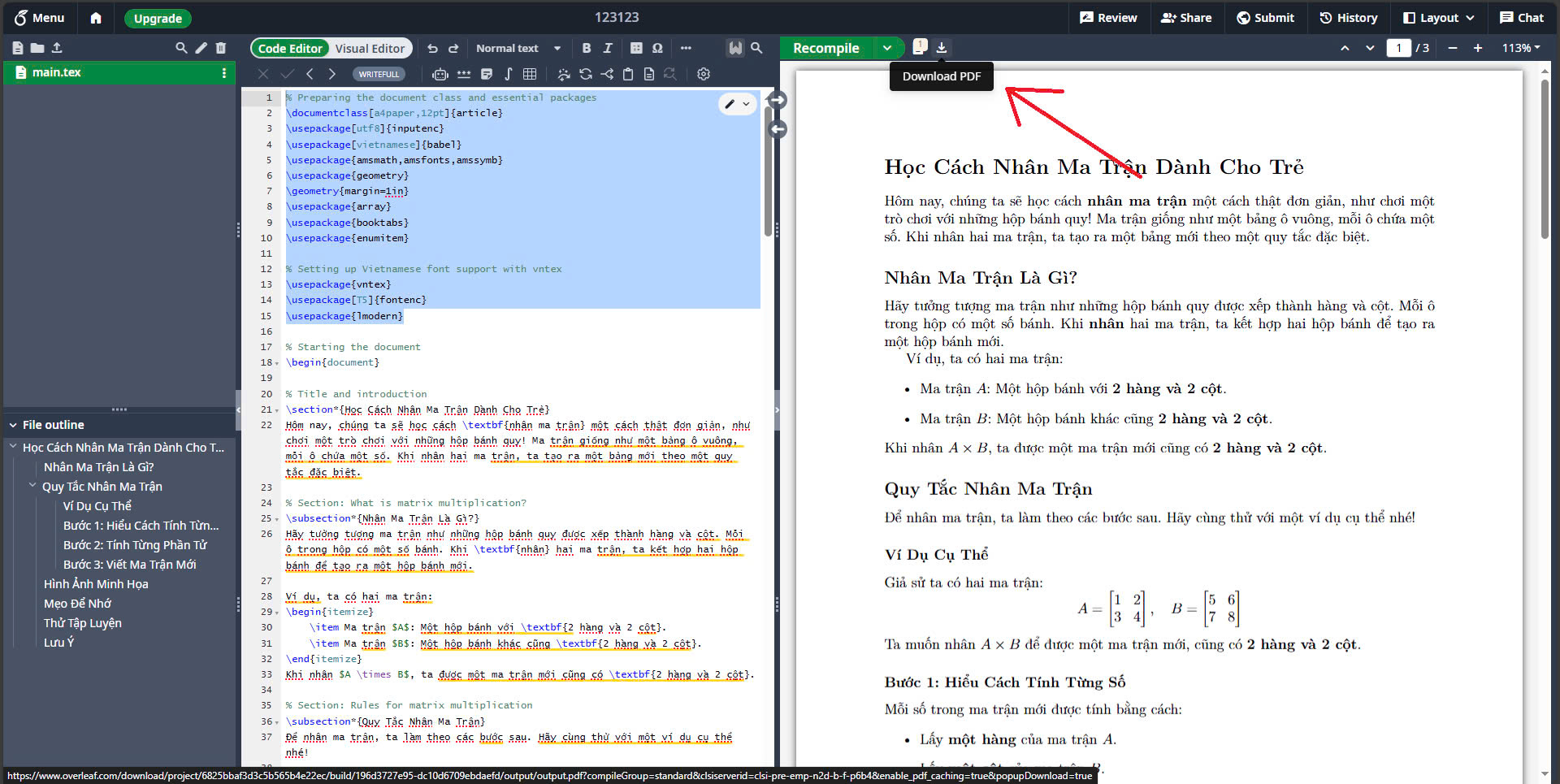Screen dimensions: 1560x784
Task: Open the symbol palette with the Omega icon
Action: tap(657, 48)
